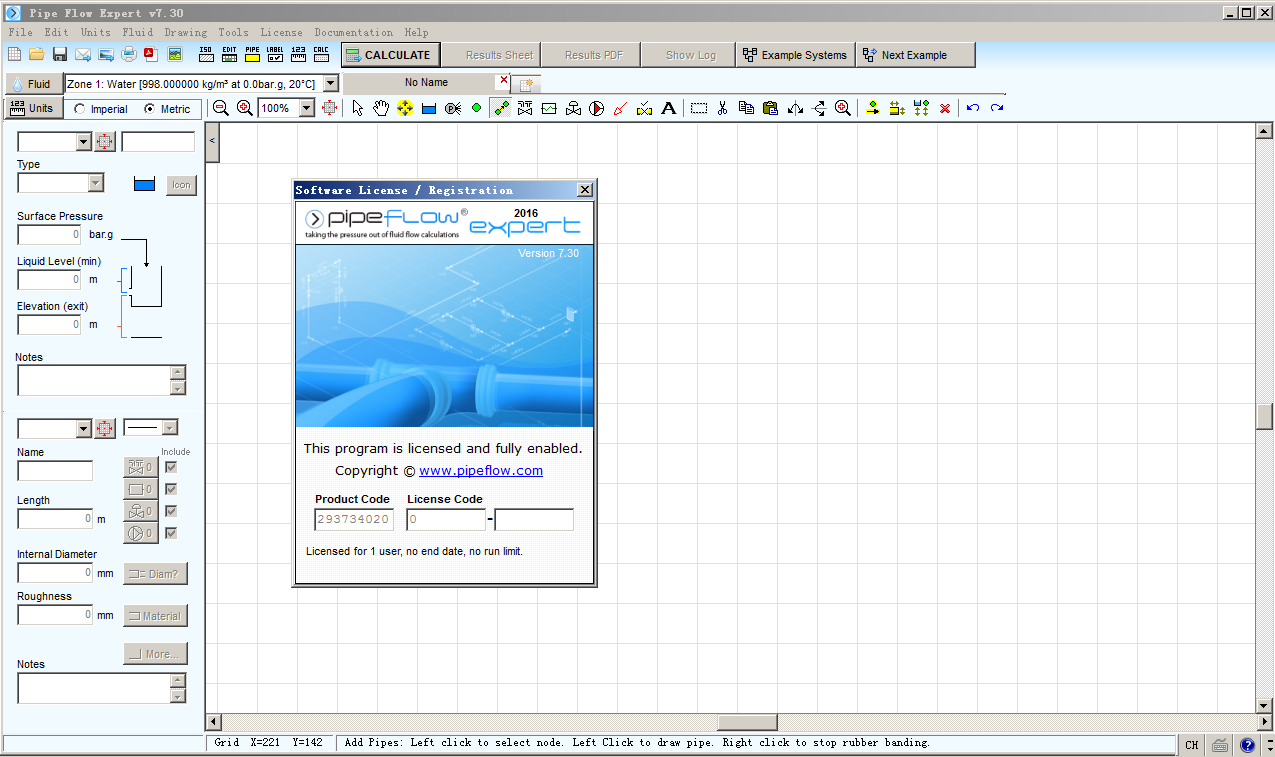1275x757 pixels.
Task: Open the Documentation menu
Action: point(353,32)
